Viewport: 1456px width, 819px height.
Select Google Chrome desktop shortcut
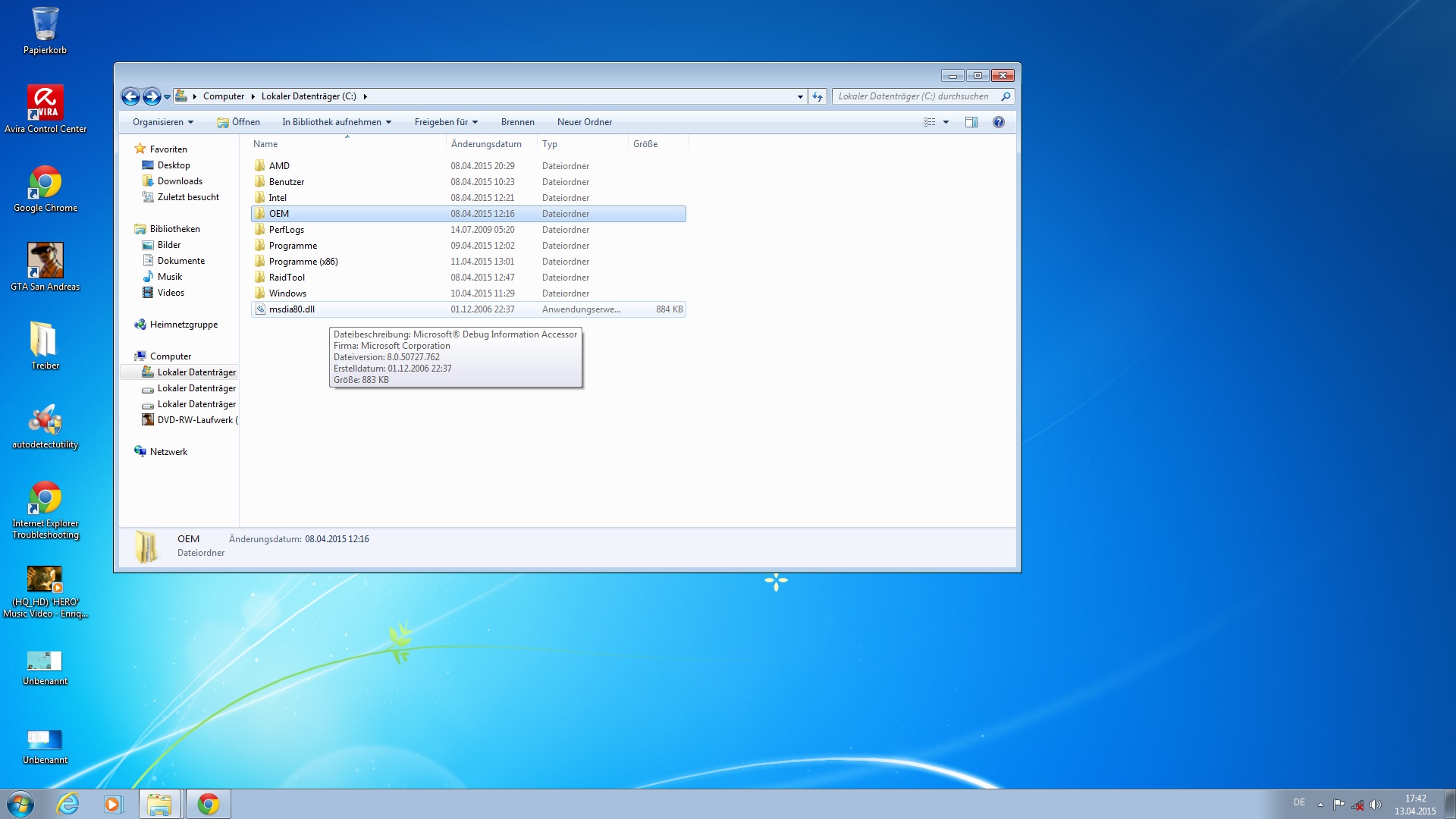pyautogui.click(x=45, y=189)
